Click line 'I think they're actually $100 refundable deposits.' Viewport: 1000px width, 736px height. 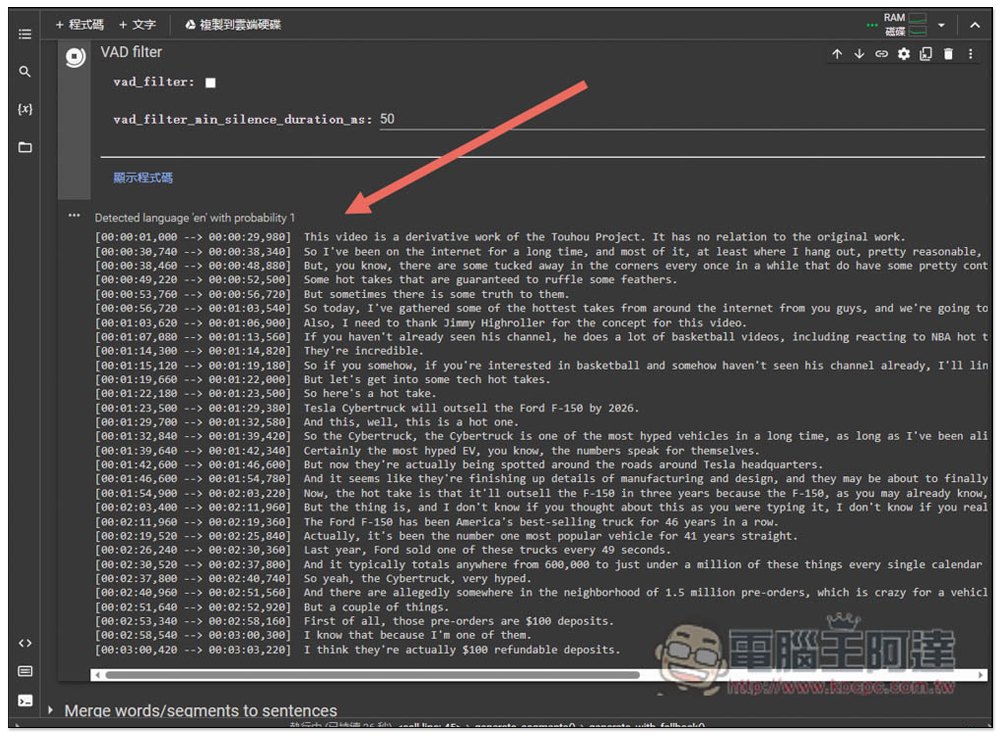click(462, 650)
